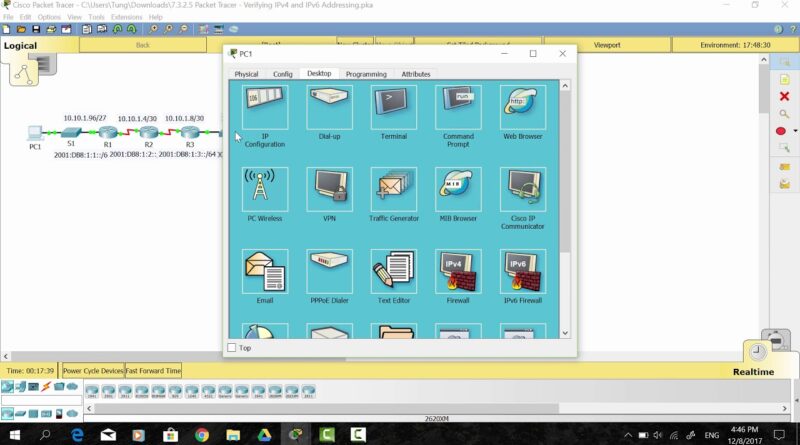Click the New file toolbar icon
The image size is (800, 445).
pyautogui.click(x=7, y=30)
